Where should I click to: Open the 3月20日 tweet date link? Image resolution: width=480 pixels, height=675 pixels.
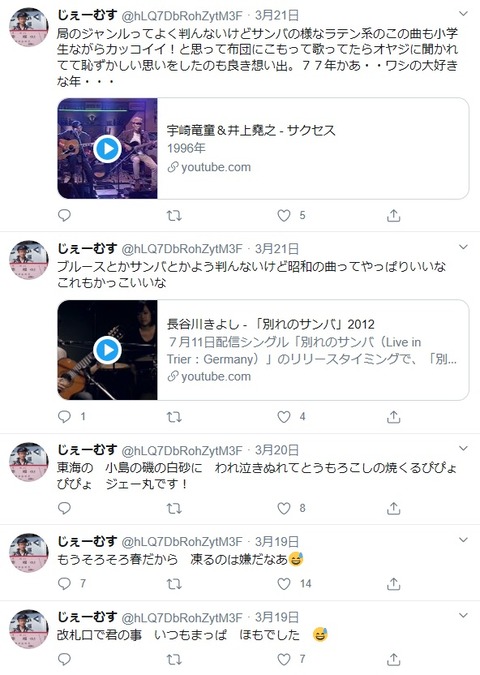[277, 450]
